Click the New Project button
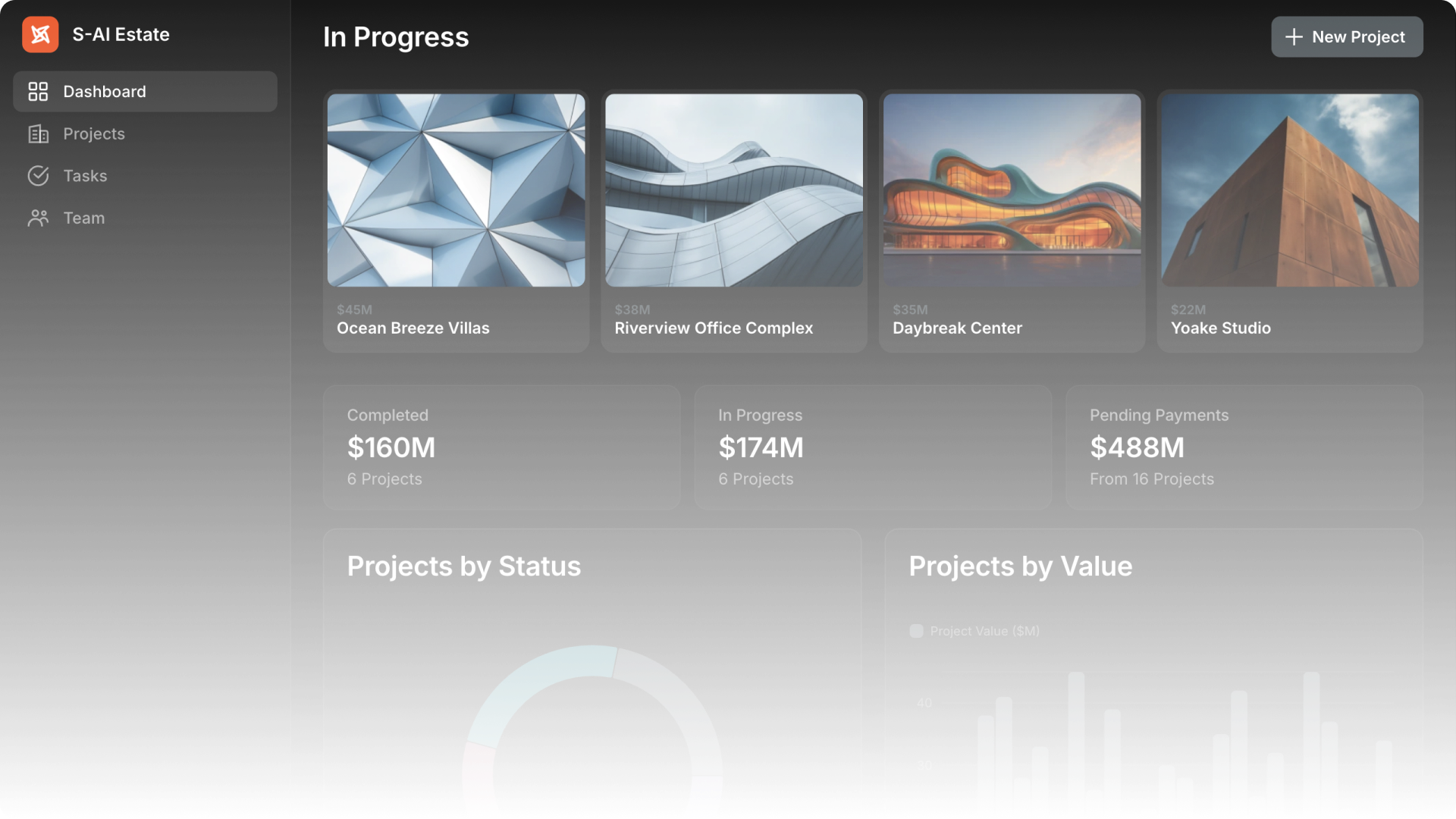1456x819 pixels. [1348, 36]
